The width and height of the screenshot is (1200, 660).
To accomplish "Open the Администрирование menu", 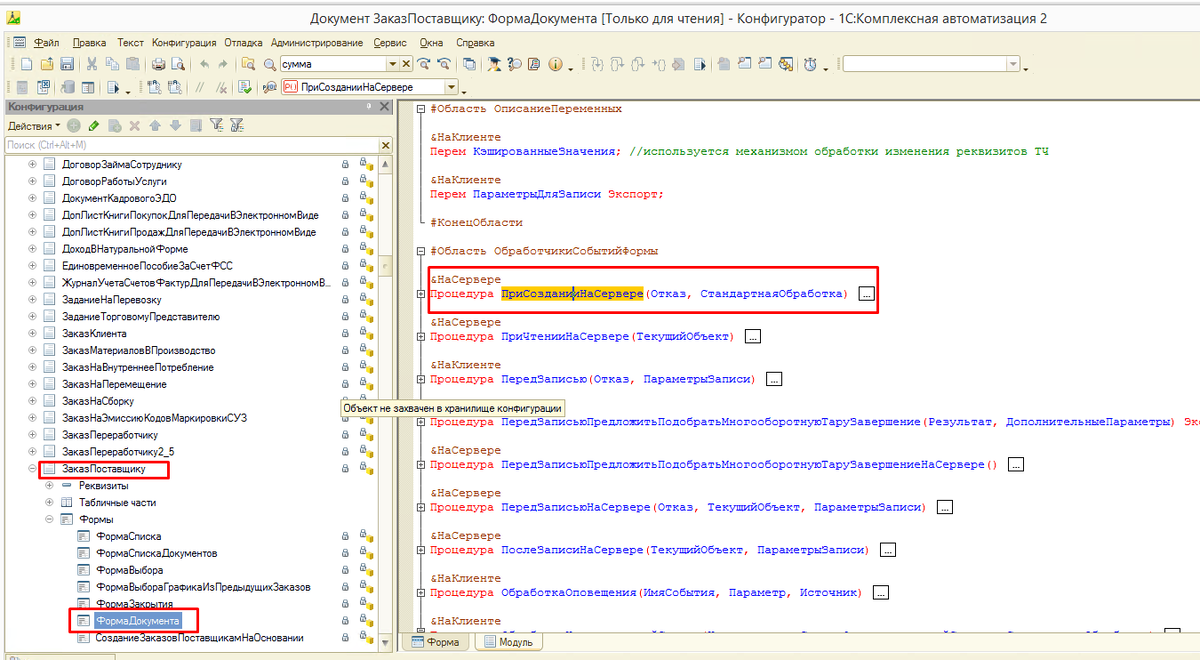I will click(317, 43).
